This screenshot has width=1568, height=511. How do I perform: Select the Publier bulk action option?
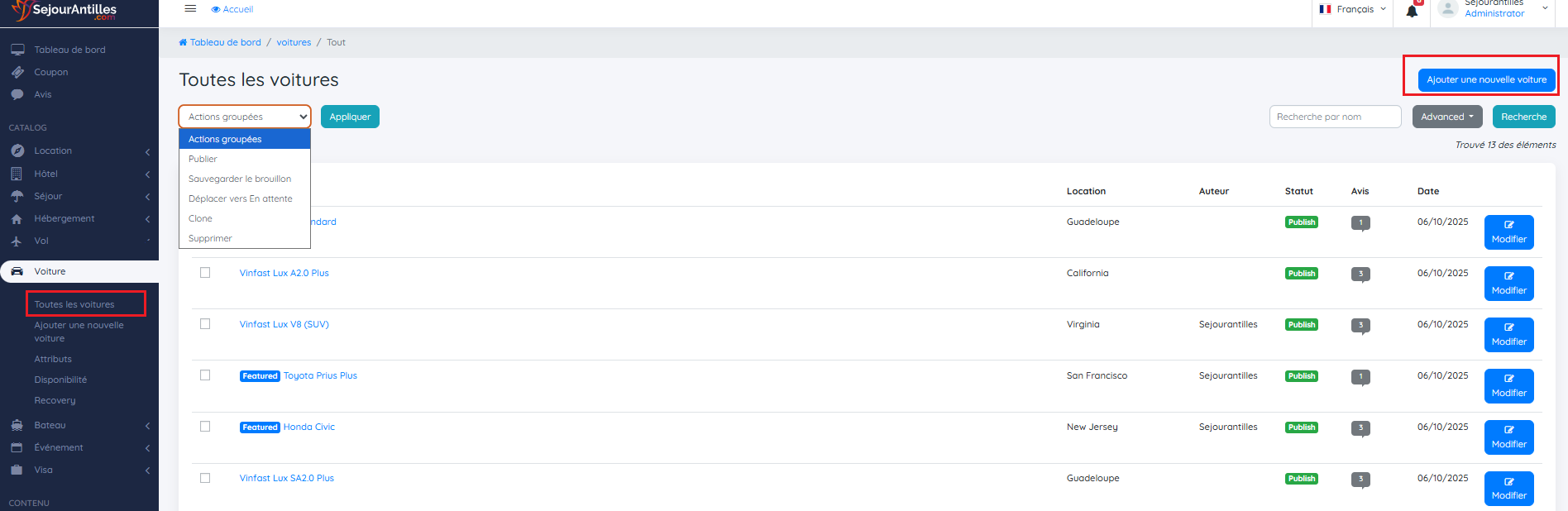pos(203,159)
